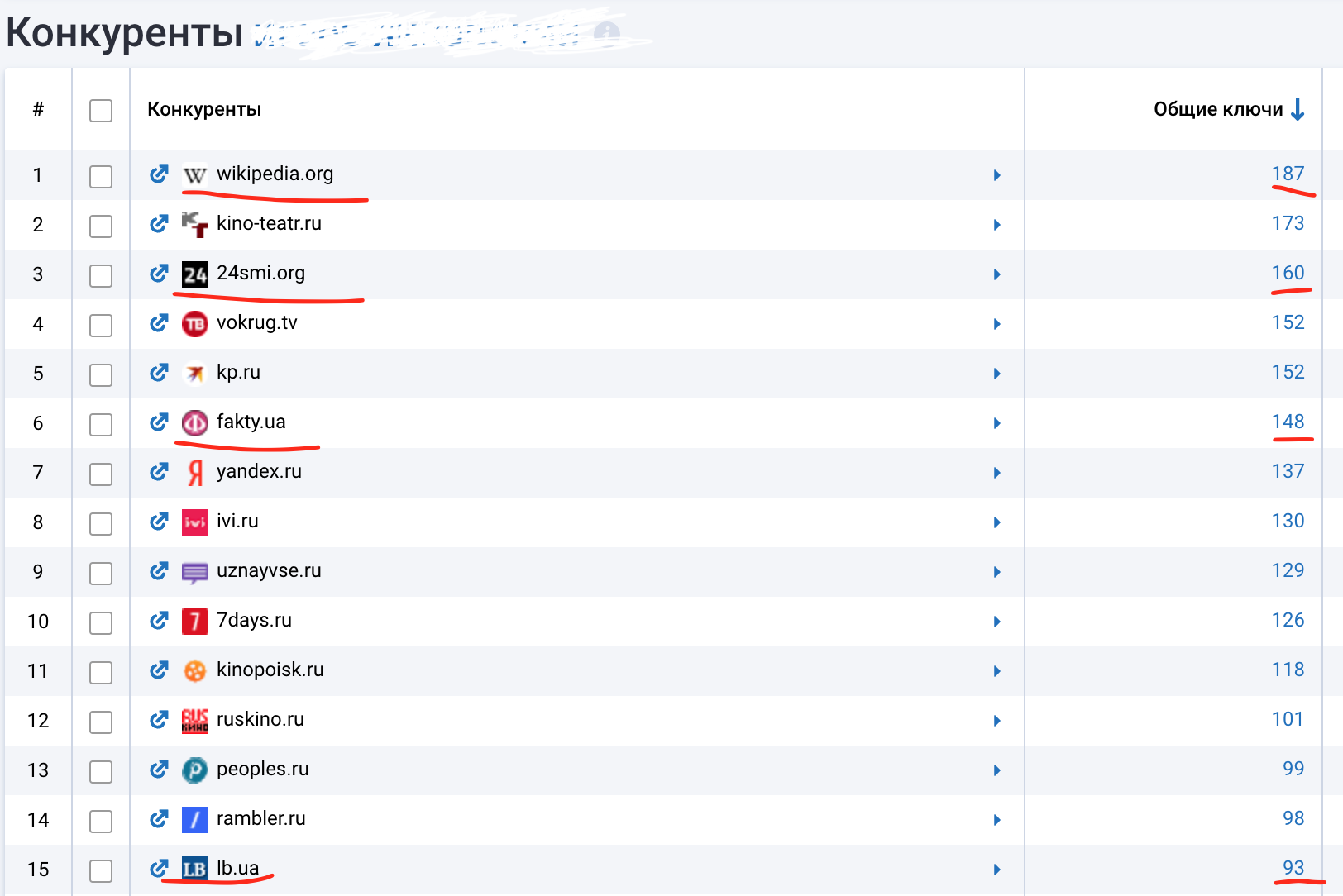Open external link icon for peoples.ru
The image size is (1343, 896).
pos(159,770)
